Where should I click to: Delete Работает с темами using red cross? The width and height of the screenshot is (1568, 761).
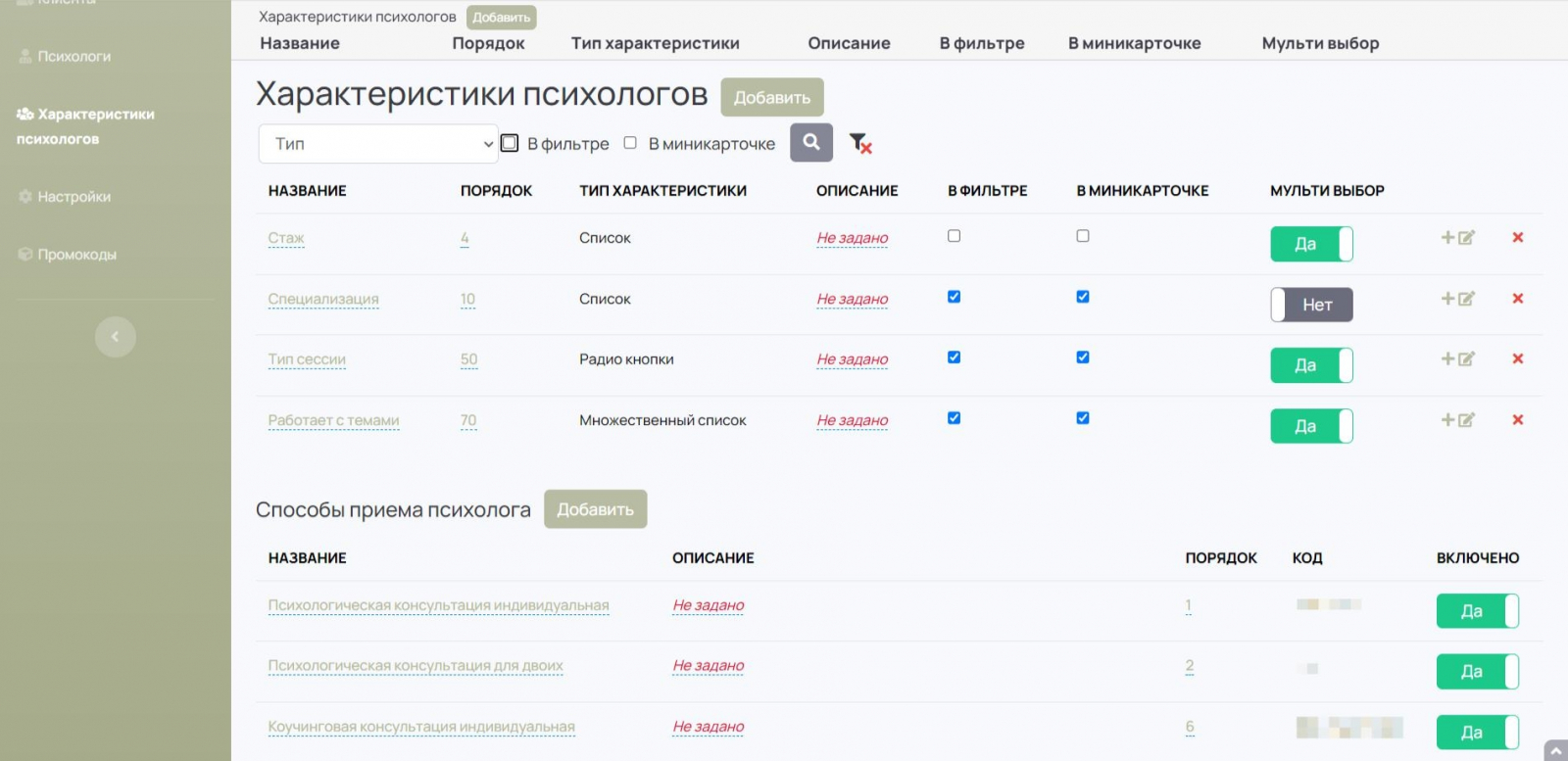pyautogui.click(x=1518, y=420)
